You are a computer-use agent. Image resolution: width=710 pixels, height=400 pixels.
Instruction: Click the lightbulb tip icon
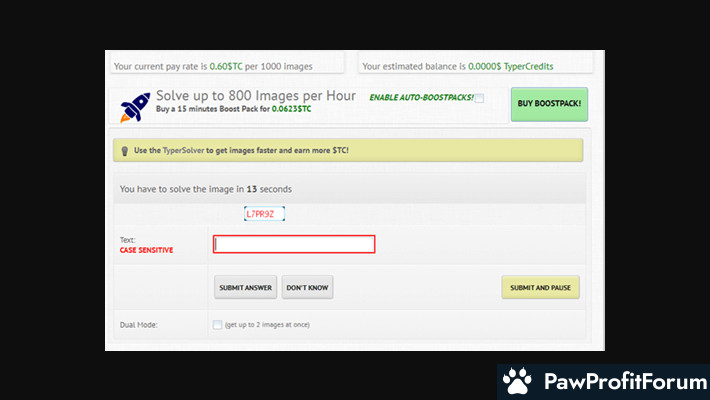click(125, 151)
